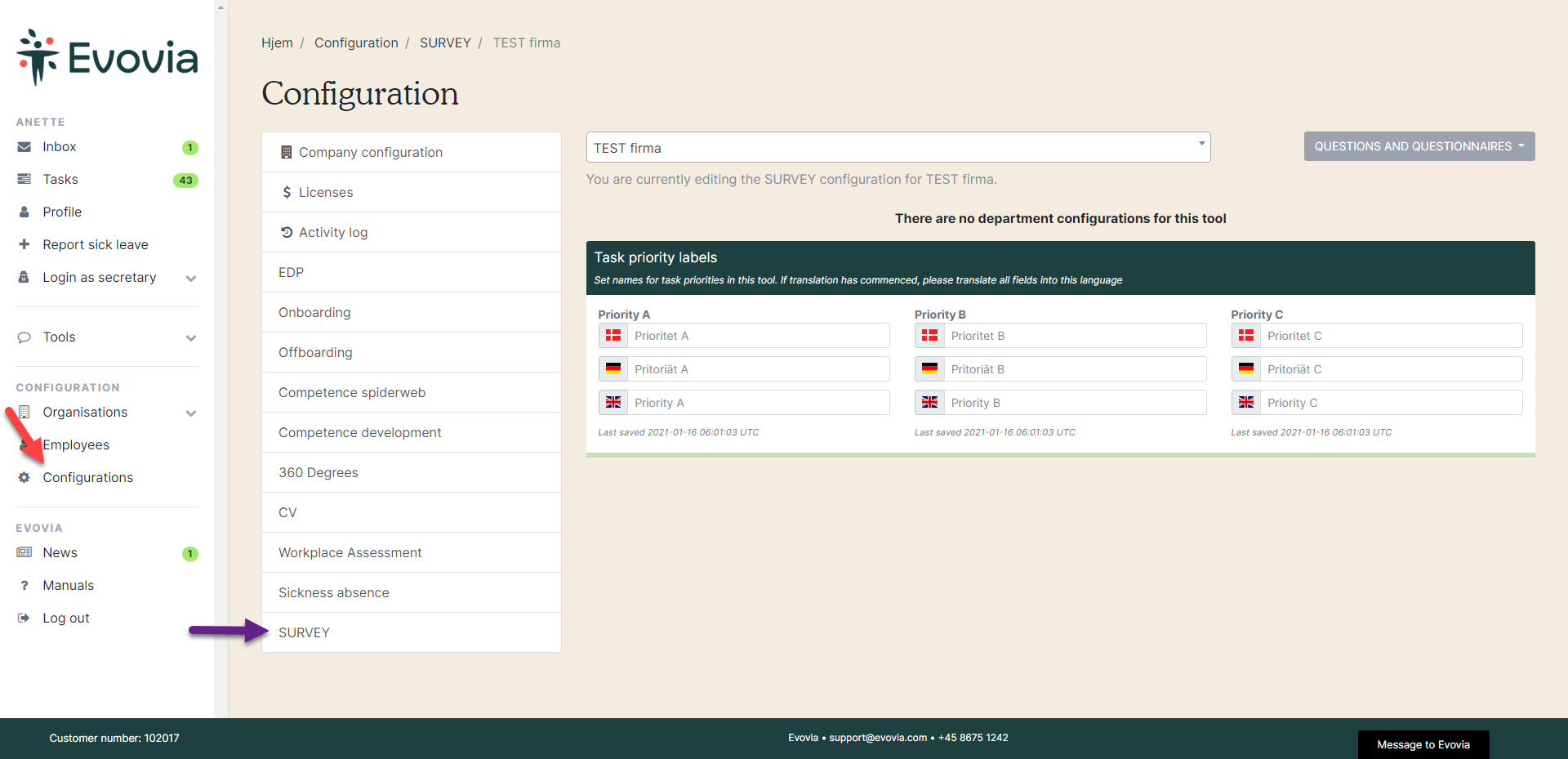Open 360 Degrees configuration
Image resolution: width=1568 pixels, height=759 pixels.
point(412,472)
